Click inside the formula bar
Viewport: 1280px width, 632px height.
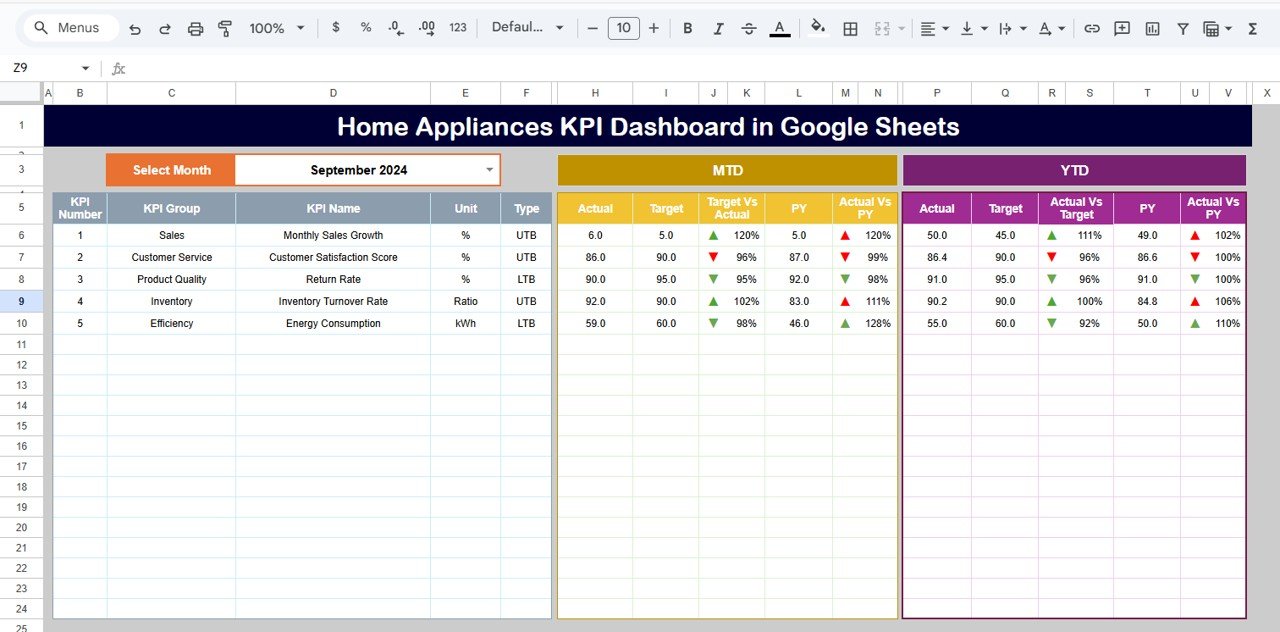point(400,68)
